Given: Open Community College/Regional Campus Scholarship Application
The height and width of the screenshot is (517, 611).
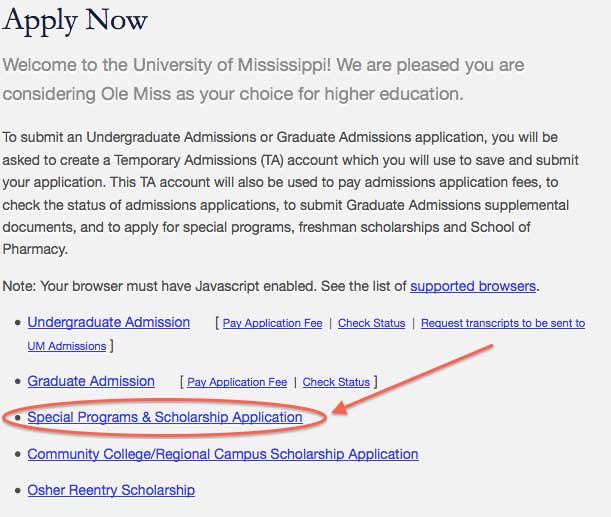Looking at the screenshot, I should click(x=223, y=454).
